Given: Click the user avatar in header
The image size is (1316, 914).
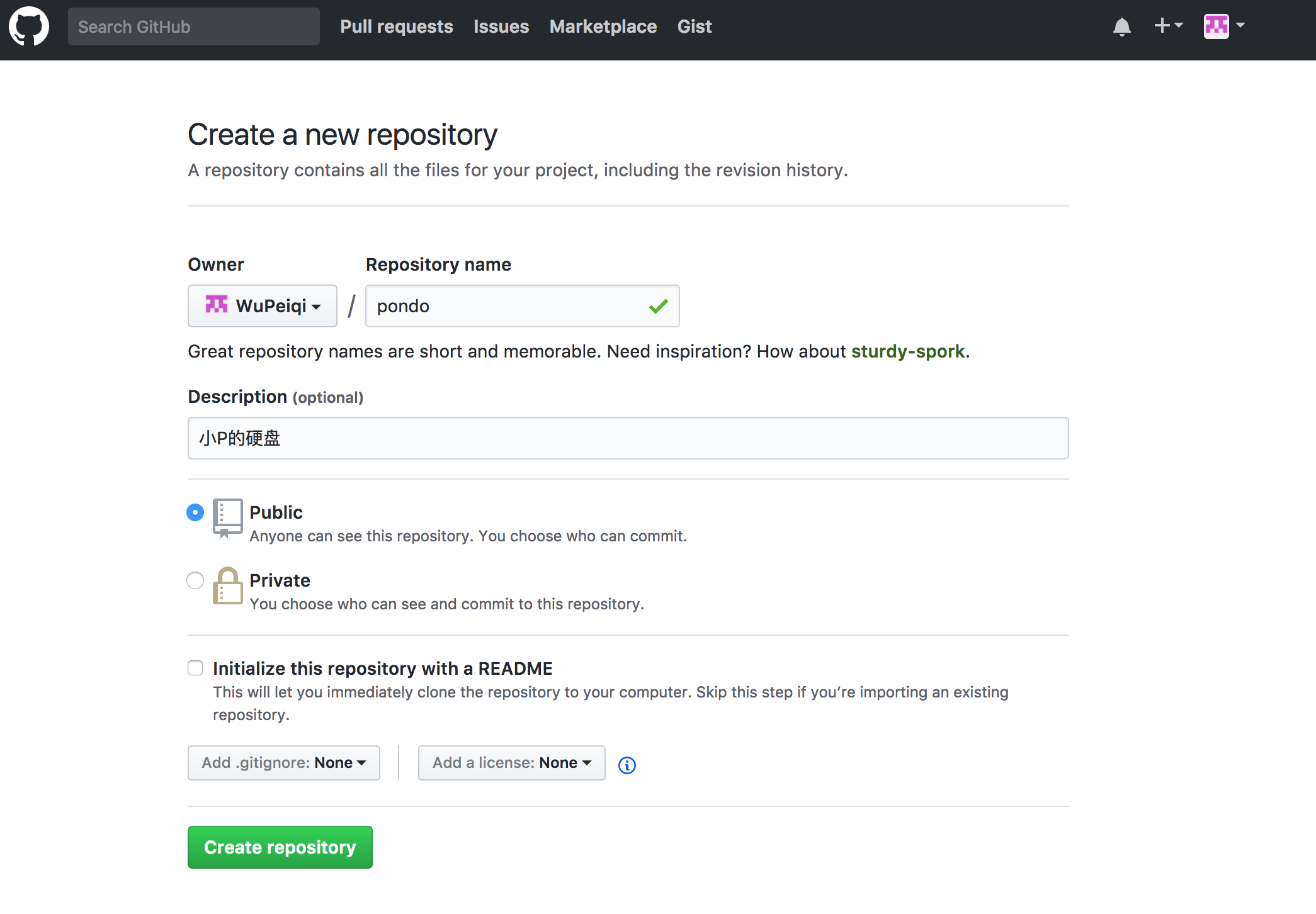Looking at the screenshot, I should point(1217,26).
